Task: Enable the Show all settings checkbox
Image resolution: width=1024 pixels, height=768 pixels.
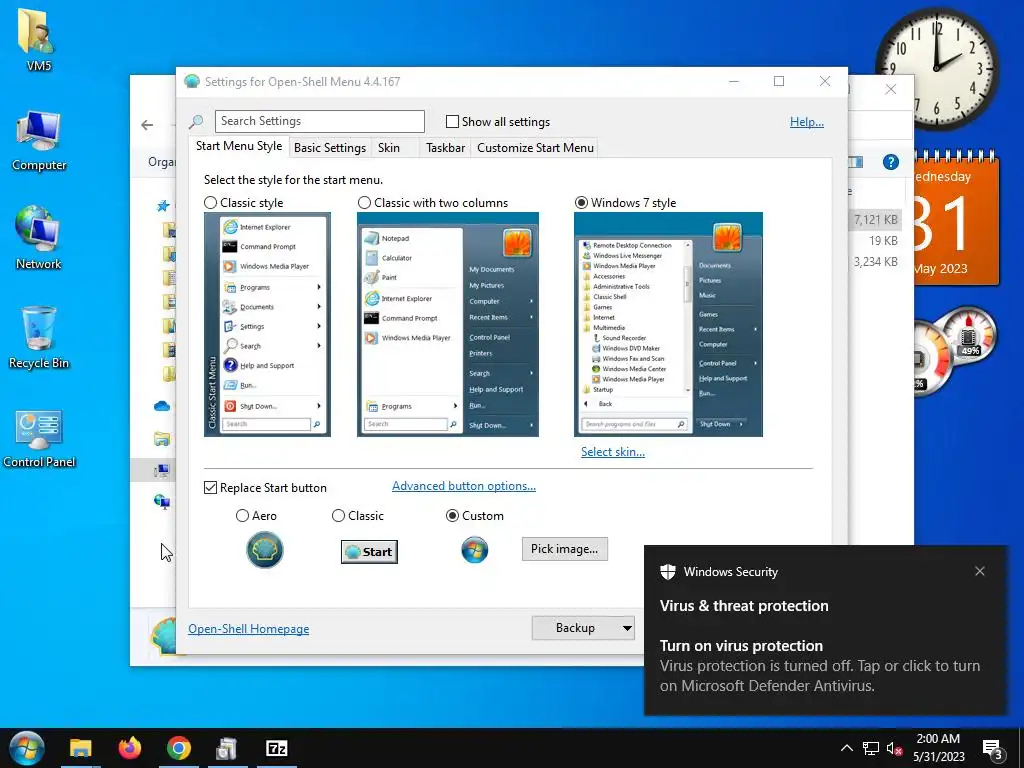Action: click(x=452, y=121)
